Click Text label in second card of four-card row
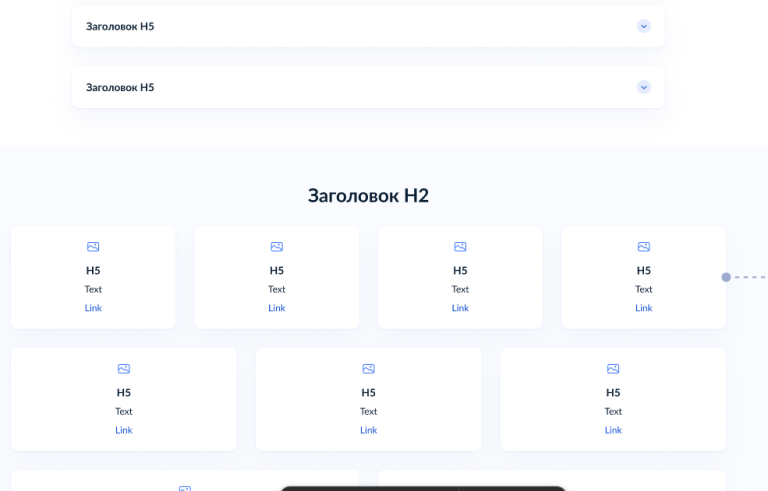 277,289
